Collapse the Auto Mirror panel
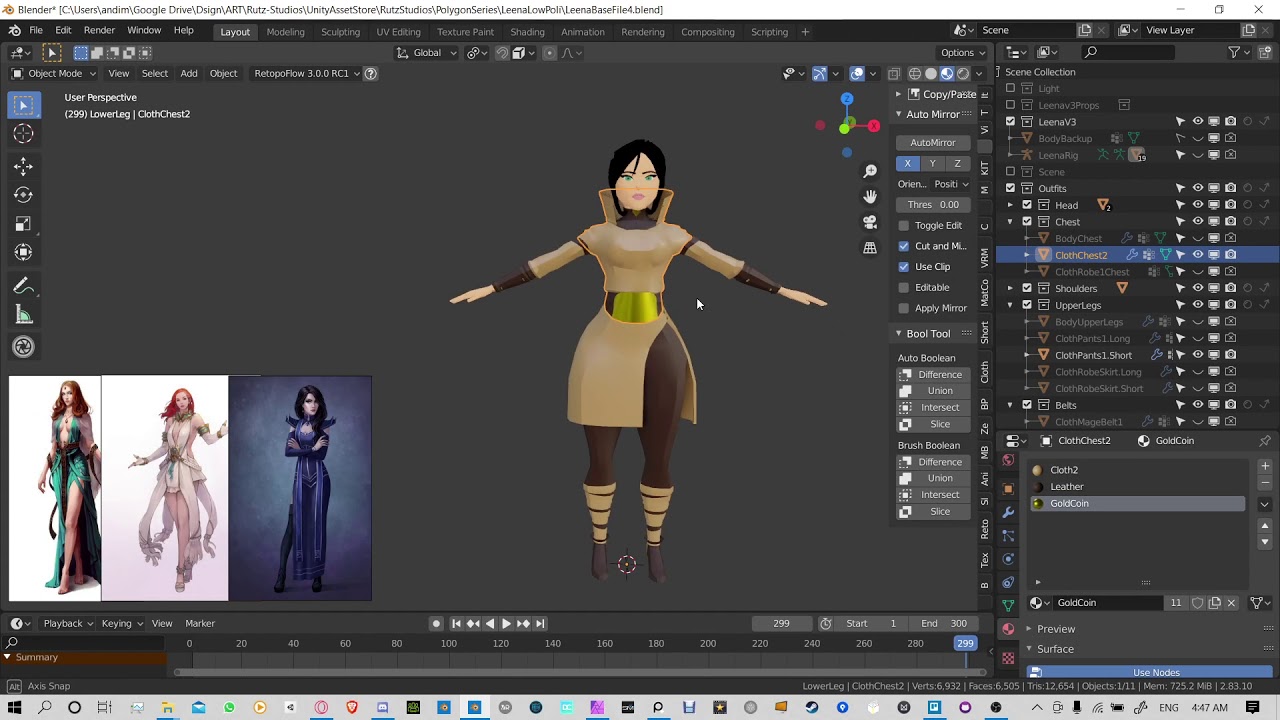 point(898,114)
